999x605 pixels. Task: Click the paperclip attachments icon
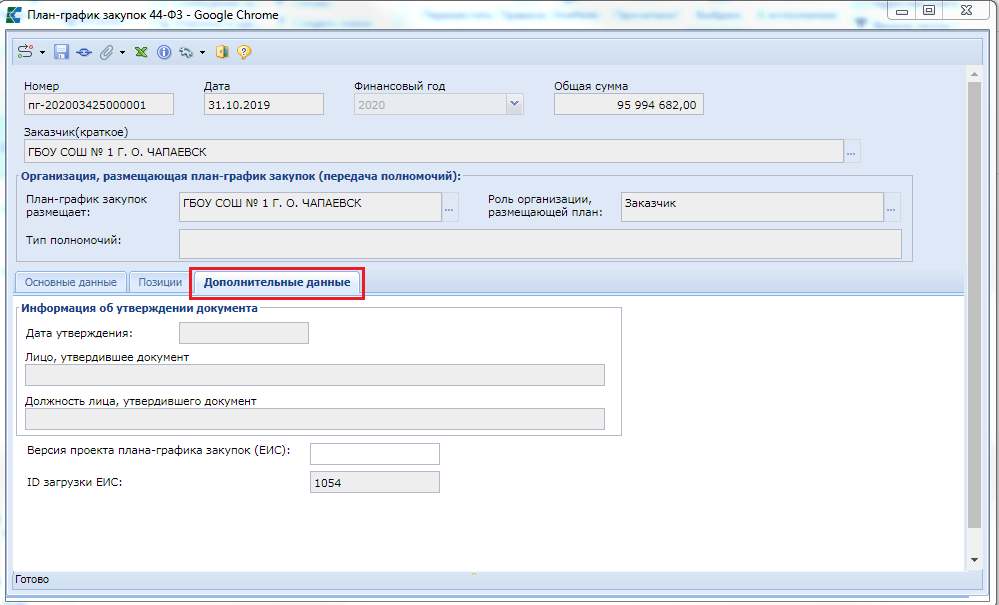(x=106, y=52)
